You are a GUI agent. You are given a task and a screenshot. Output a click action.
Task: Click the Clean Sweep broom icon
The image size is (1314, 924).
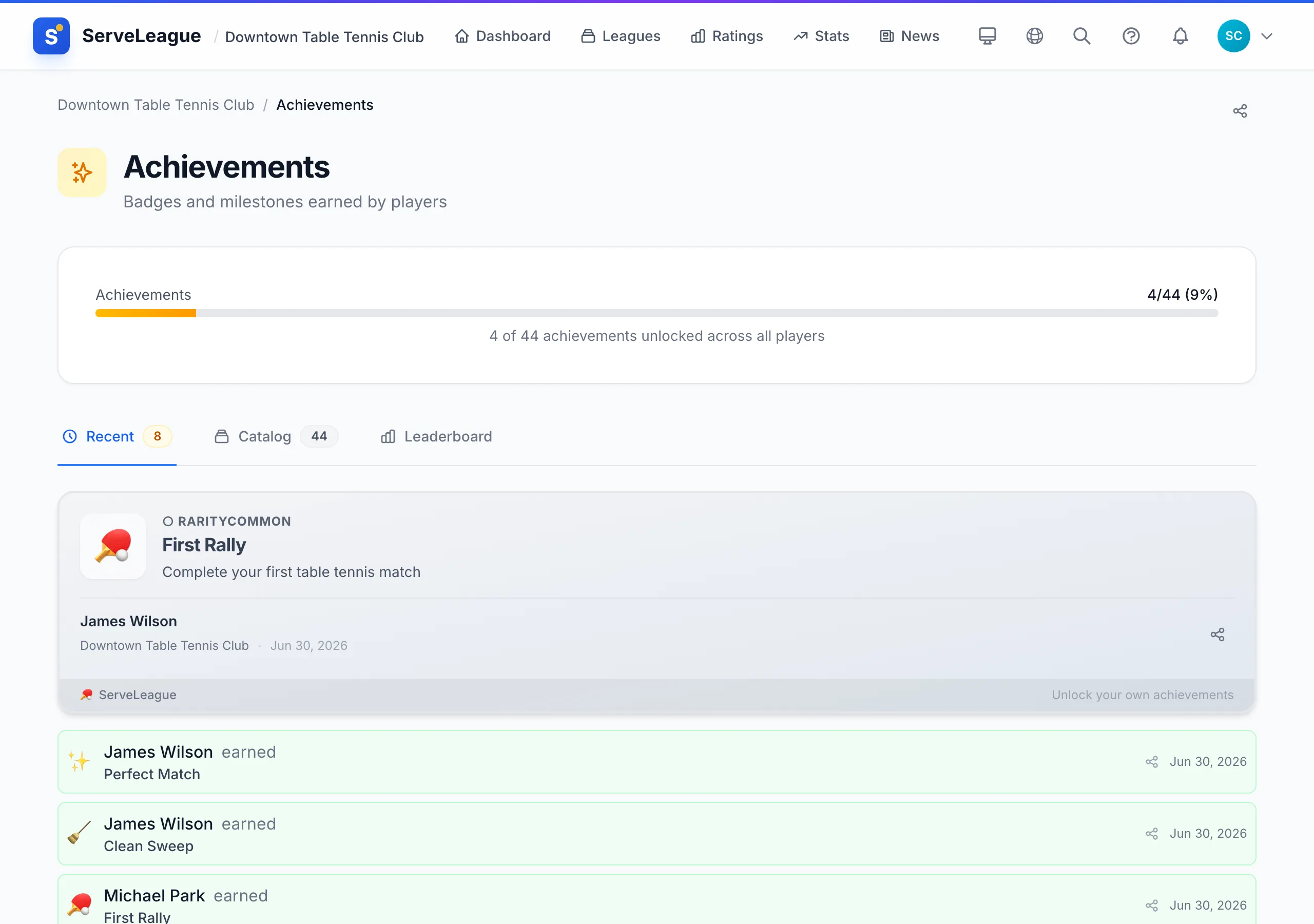click(79, 834)
